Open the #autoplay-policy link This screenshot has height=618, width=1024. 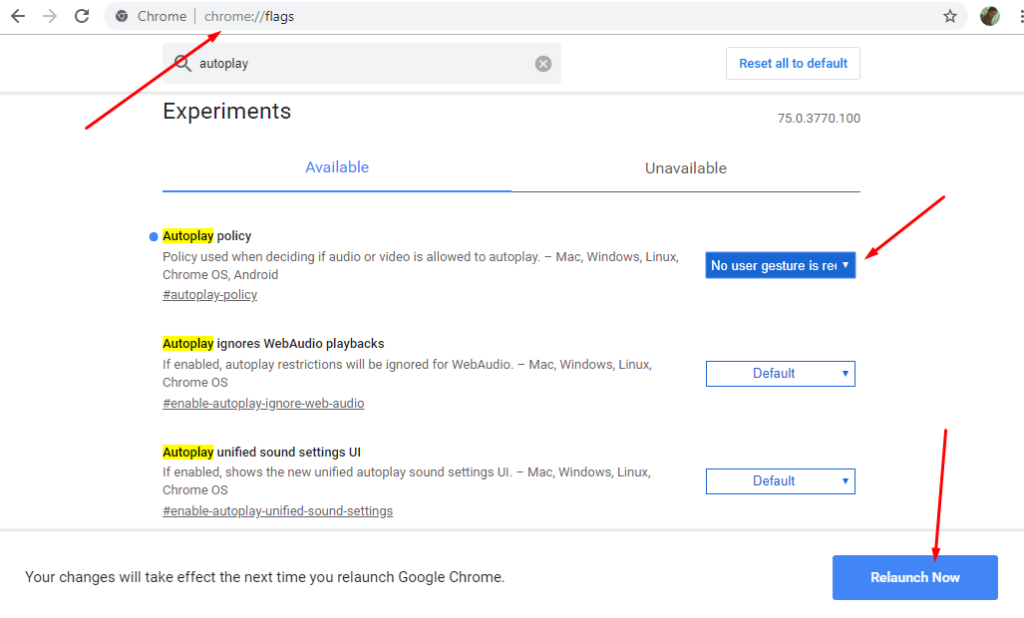pyautogui.click(x=210, y=295)
